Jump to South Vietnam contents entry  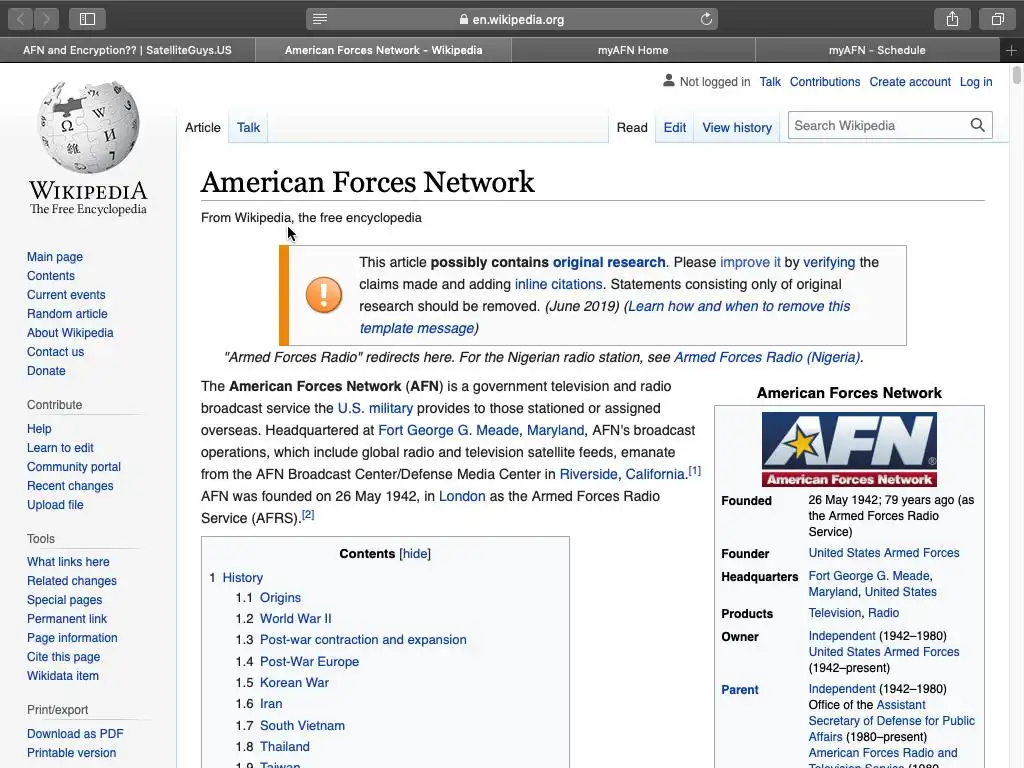(x=302, y=726)
